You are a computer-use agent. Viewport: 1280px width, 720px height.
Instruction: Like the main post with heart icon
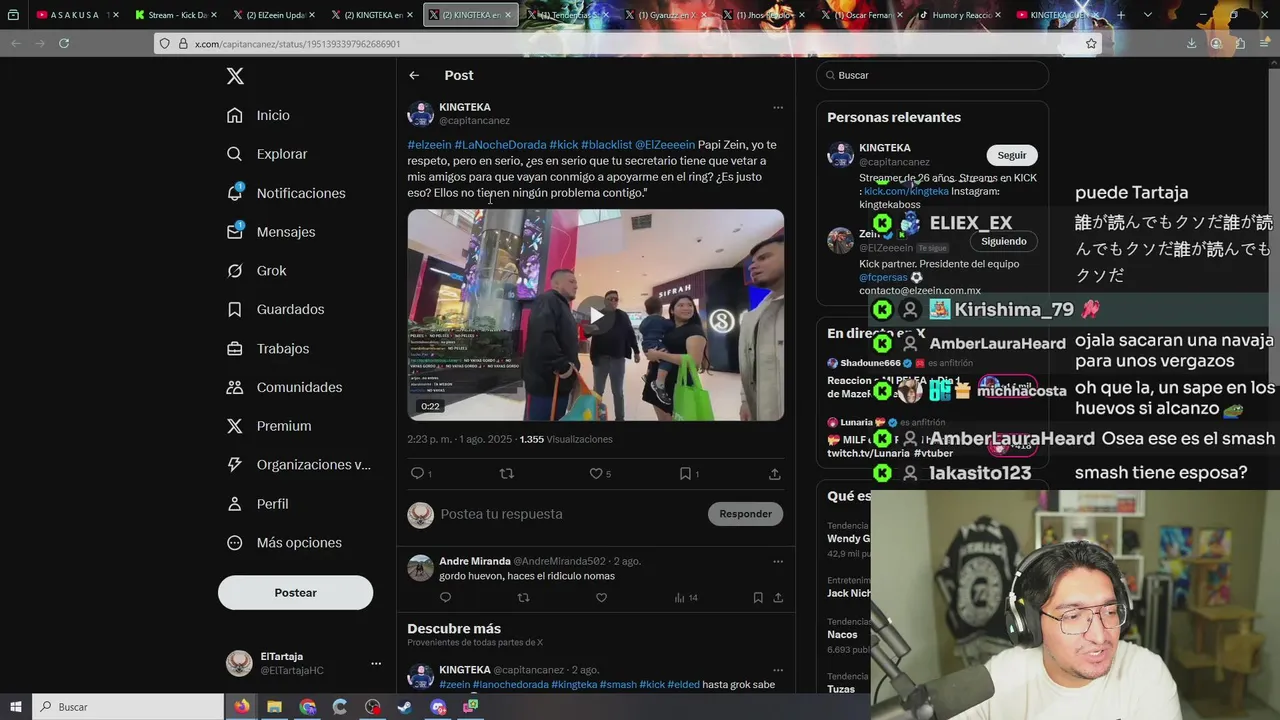595,474
